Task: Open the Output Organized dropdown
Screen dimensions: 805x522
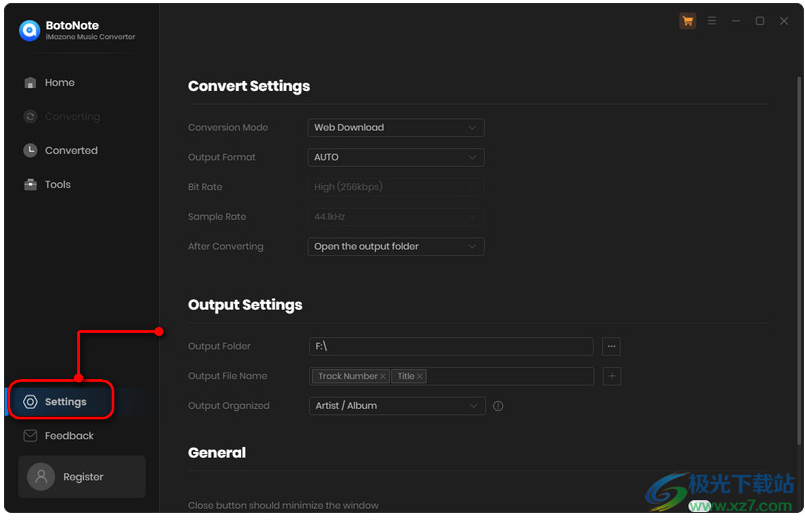Action: coord(396,406)
